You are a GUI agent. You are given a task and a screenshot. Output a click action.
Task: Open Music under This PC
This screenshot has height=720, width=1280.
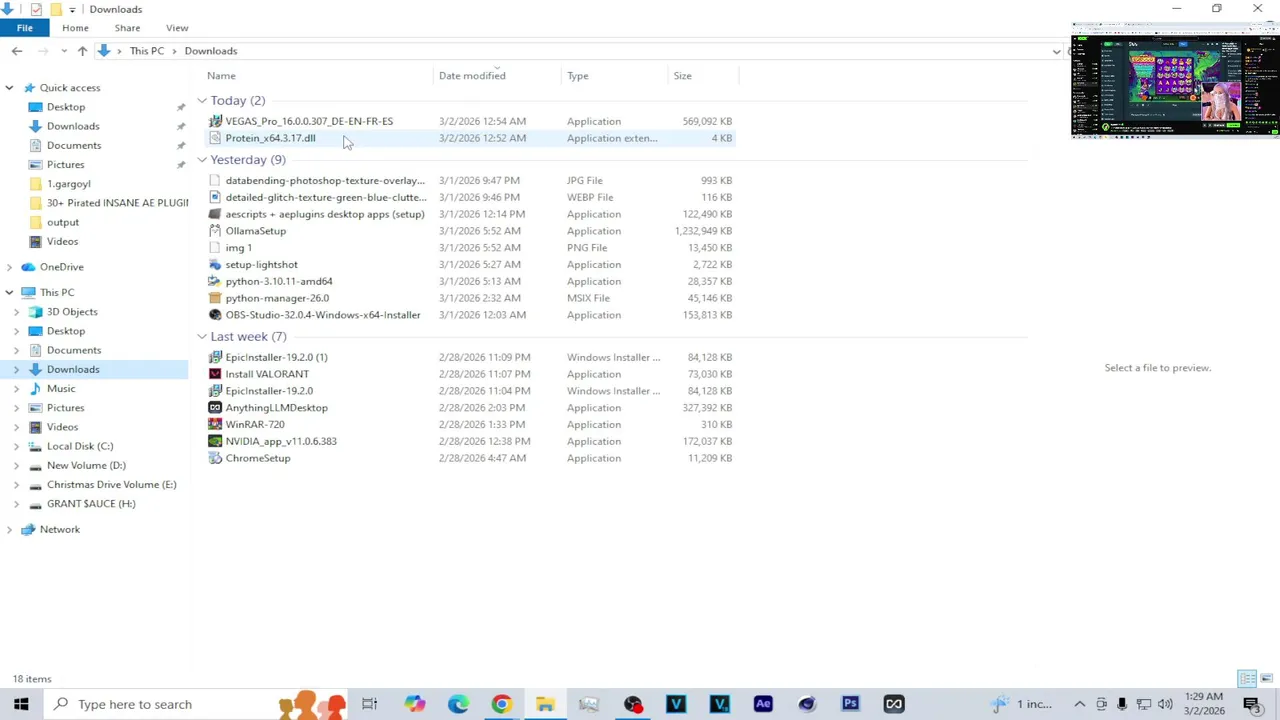61,389
